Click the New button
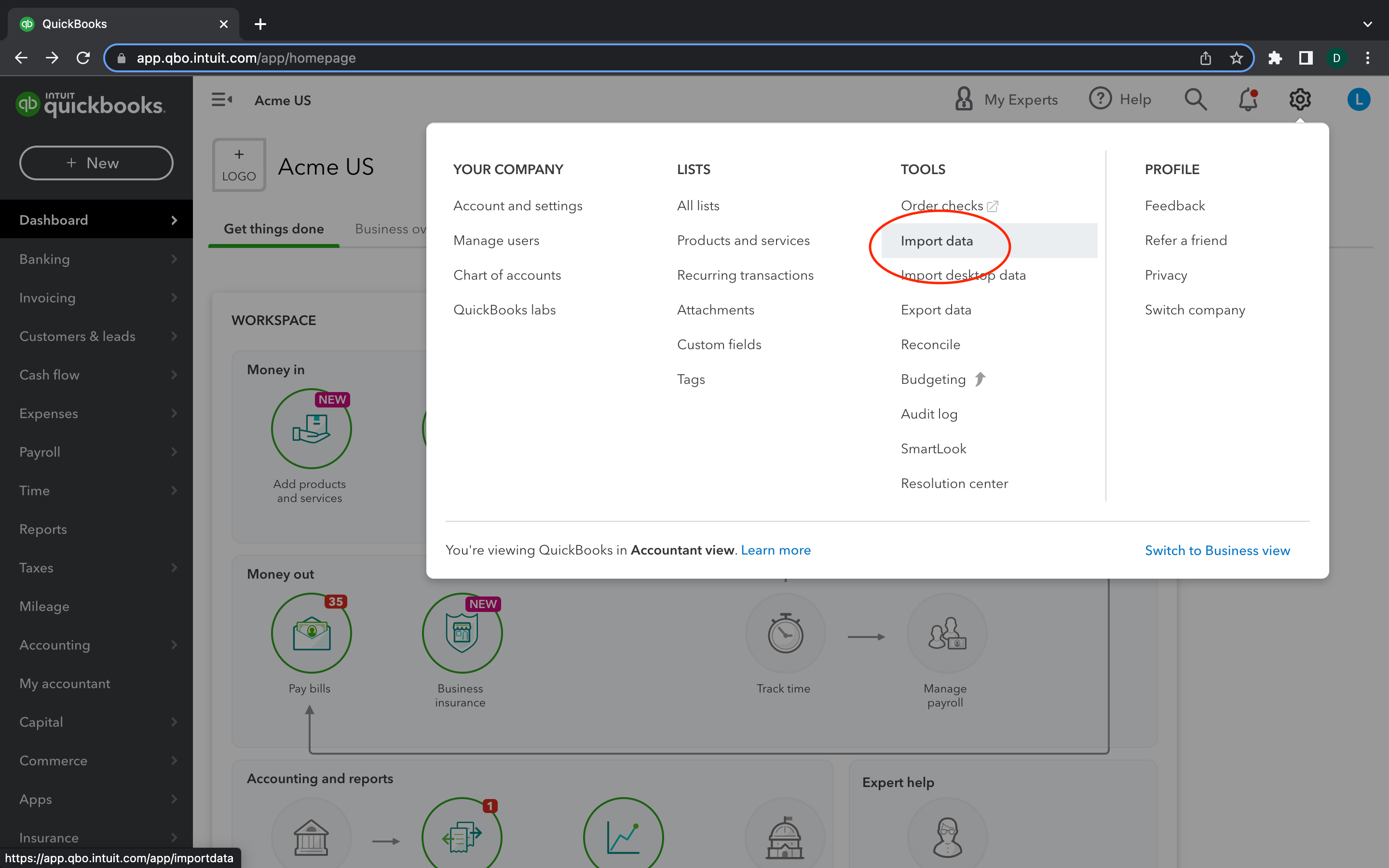This screenshot has width=1389, height=868. click(x=96, y=163)
